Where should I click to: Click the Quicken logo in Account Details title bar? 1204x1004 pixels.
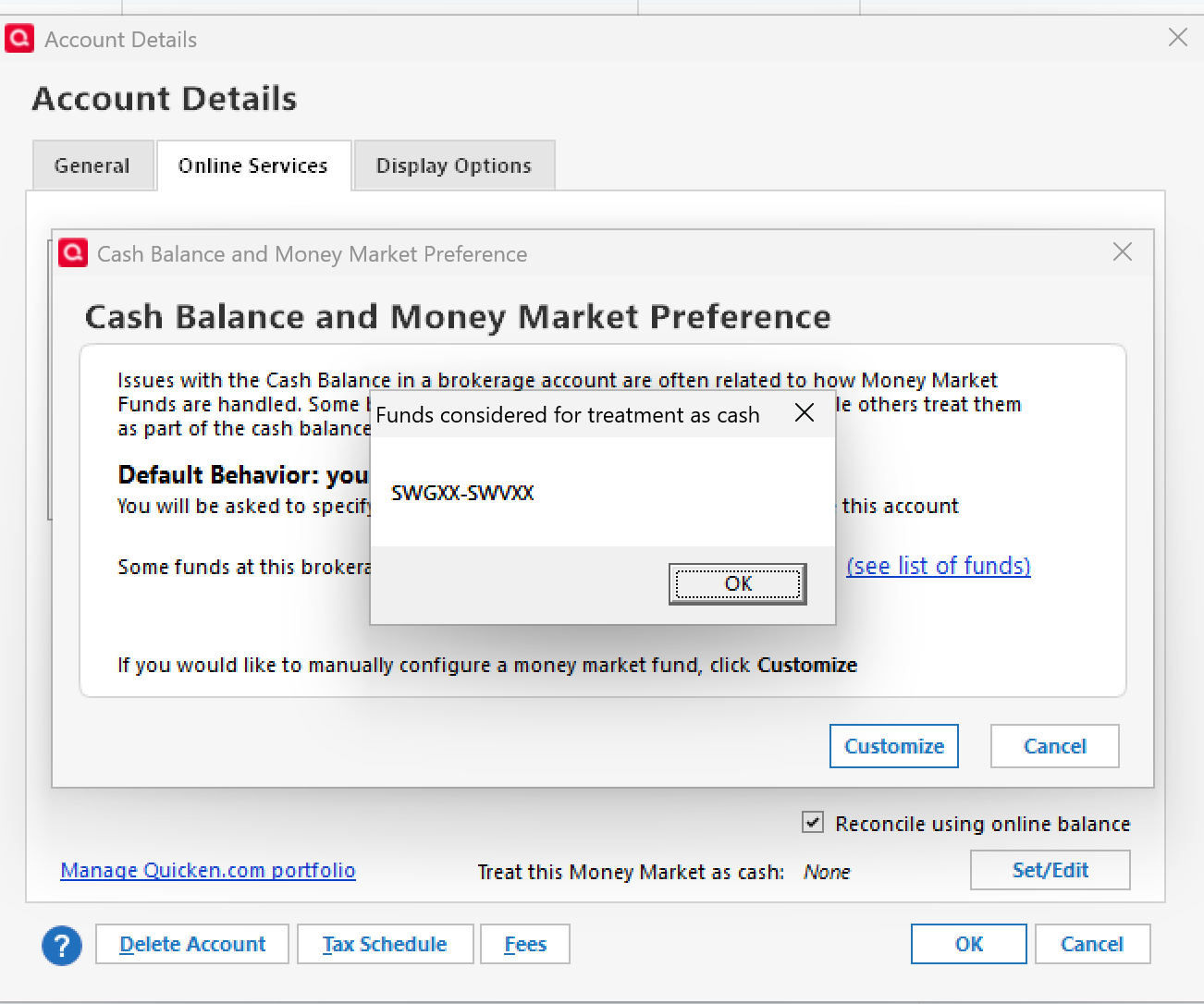point(19,39)
